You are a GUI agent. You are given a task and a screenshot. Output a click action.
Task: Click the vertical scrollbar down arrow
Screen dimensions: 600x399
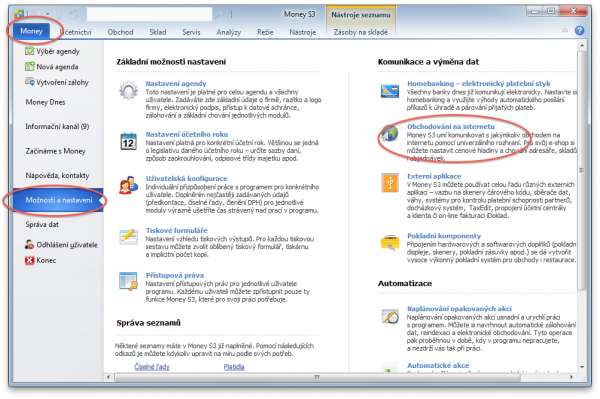(x=582, y=367)
